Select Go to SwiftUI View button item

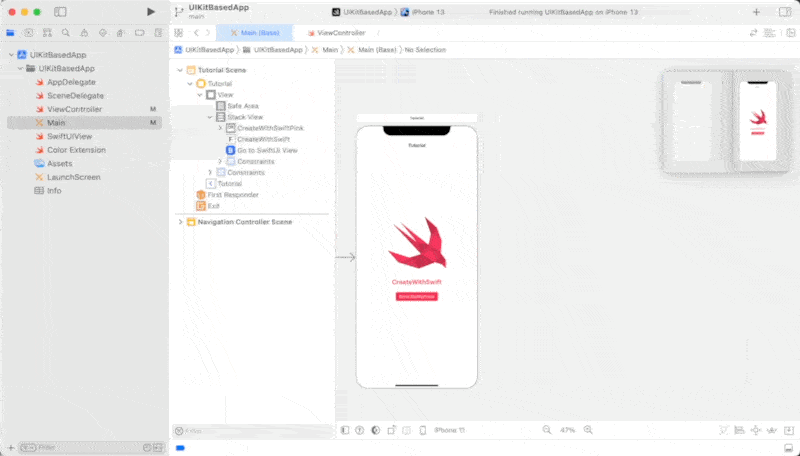point(266,150)
